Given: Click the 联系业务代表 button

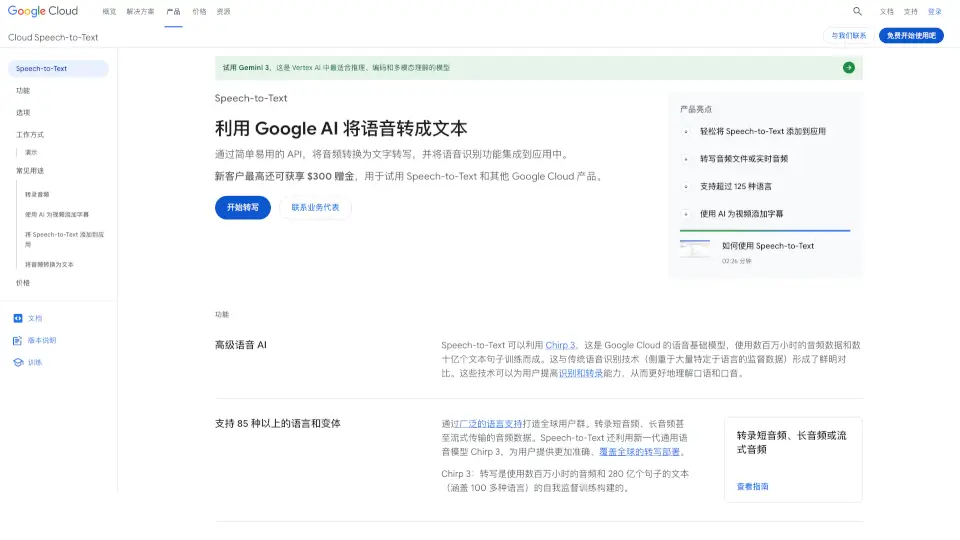Looking at the screenshot, I should [315, 208].
